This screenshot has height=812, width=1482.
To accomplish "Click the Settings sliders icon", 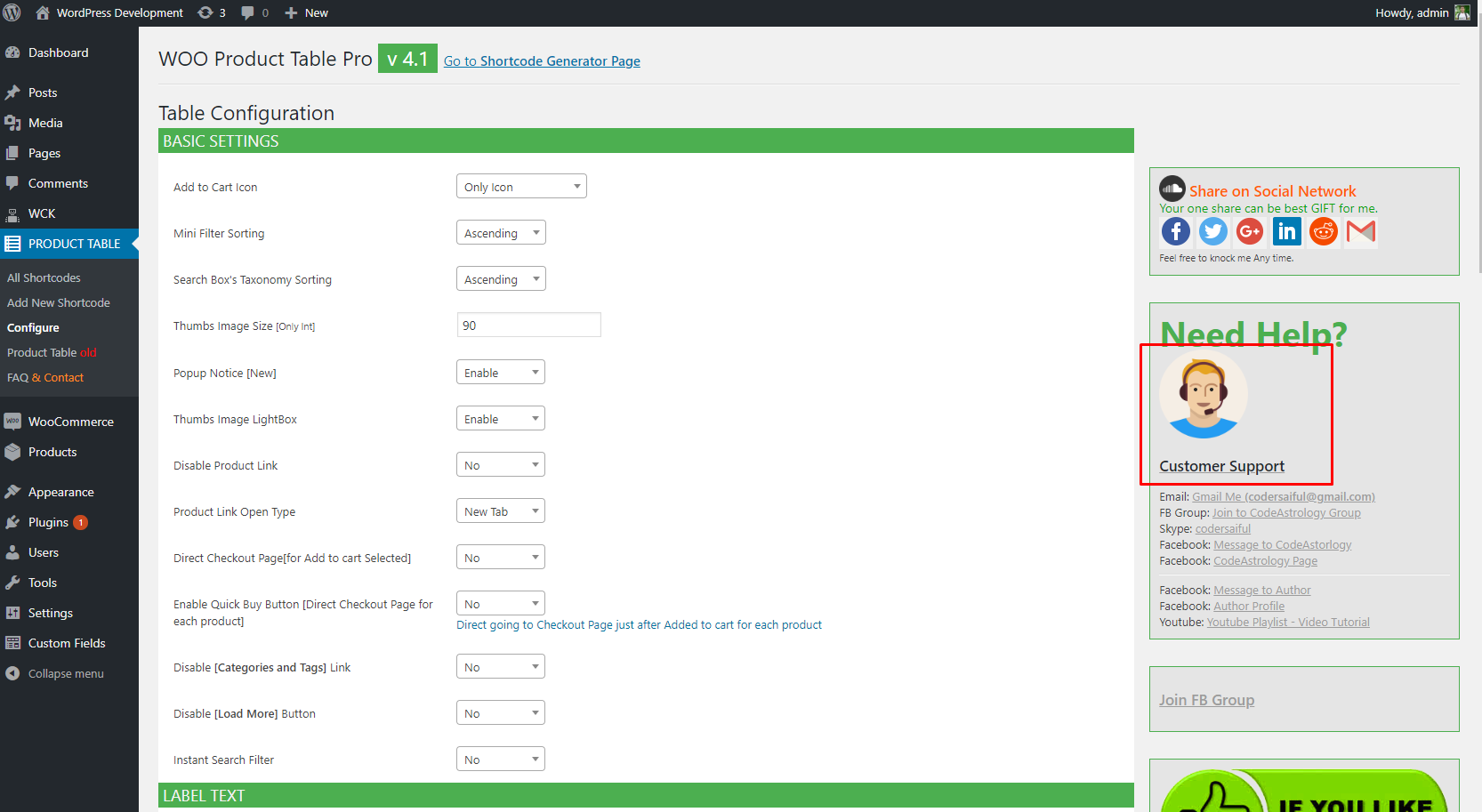I will [x=12, y=613].
